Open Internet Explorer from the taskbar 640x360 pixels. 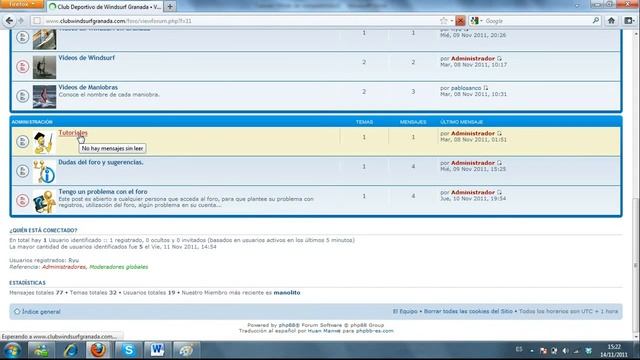point(70,350)
